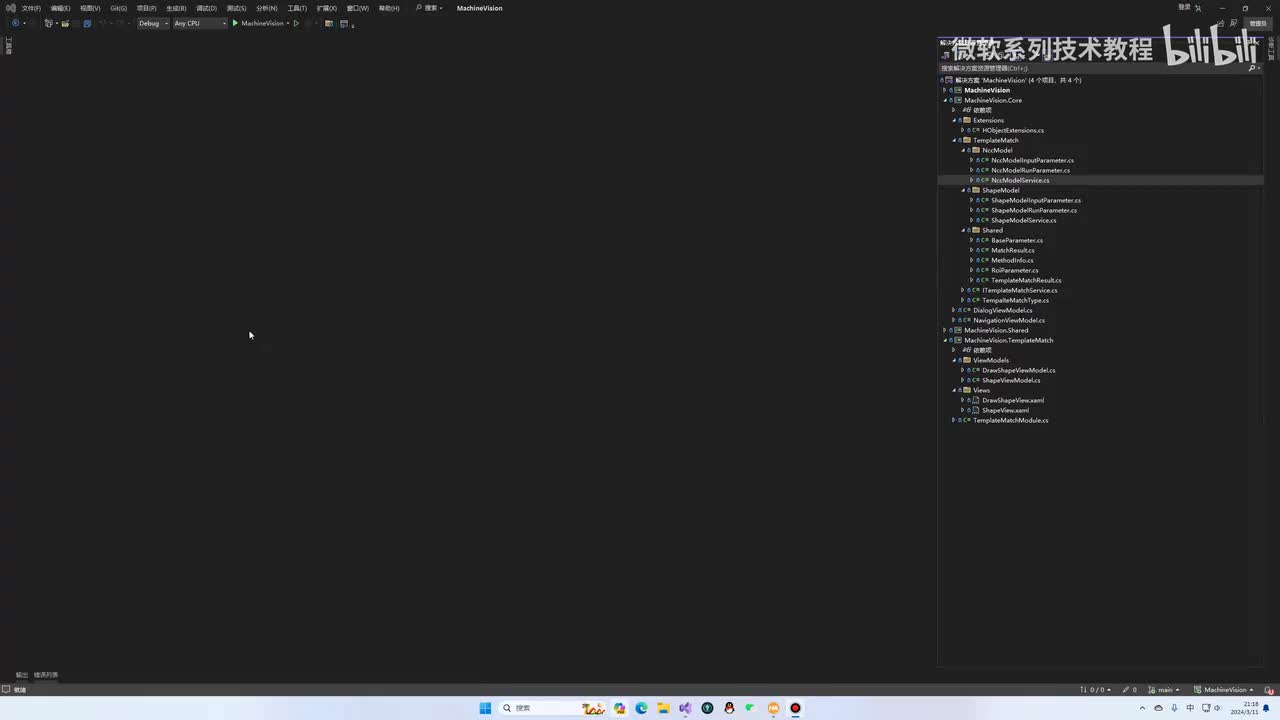Open Microsoft Edge from the taskbar

(641, 708)
